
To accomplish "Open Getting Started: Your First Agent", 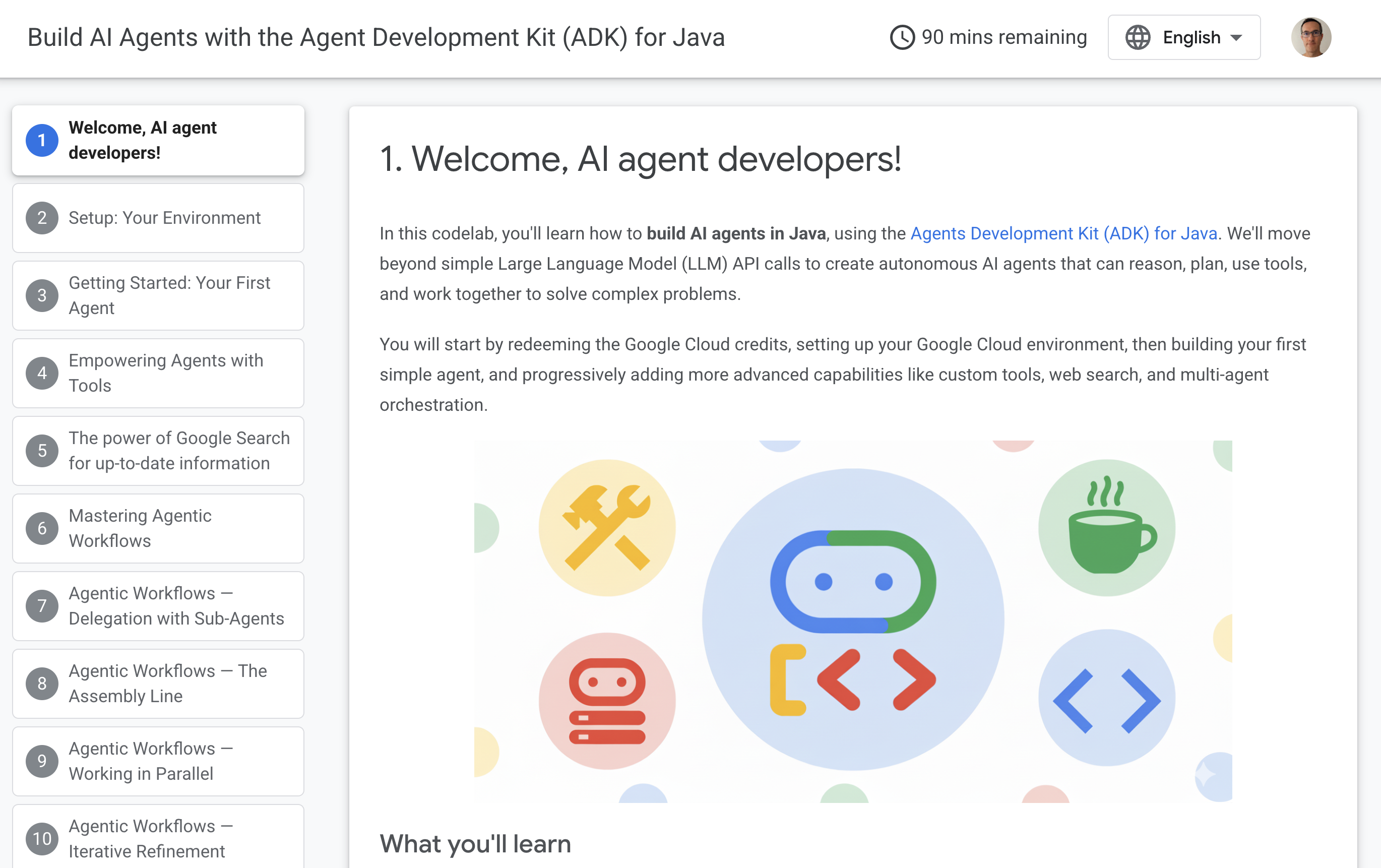I will 169,295.
